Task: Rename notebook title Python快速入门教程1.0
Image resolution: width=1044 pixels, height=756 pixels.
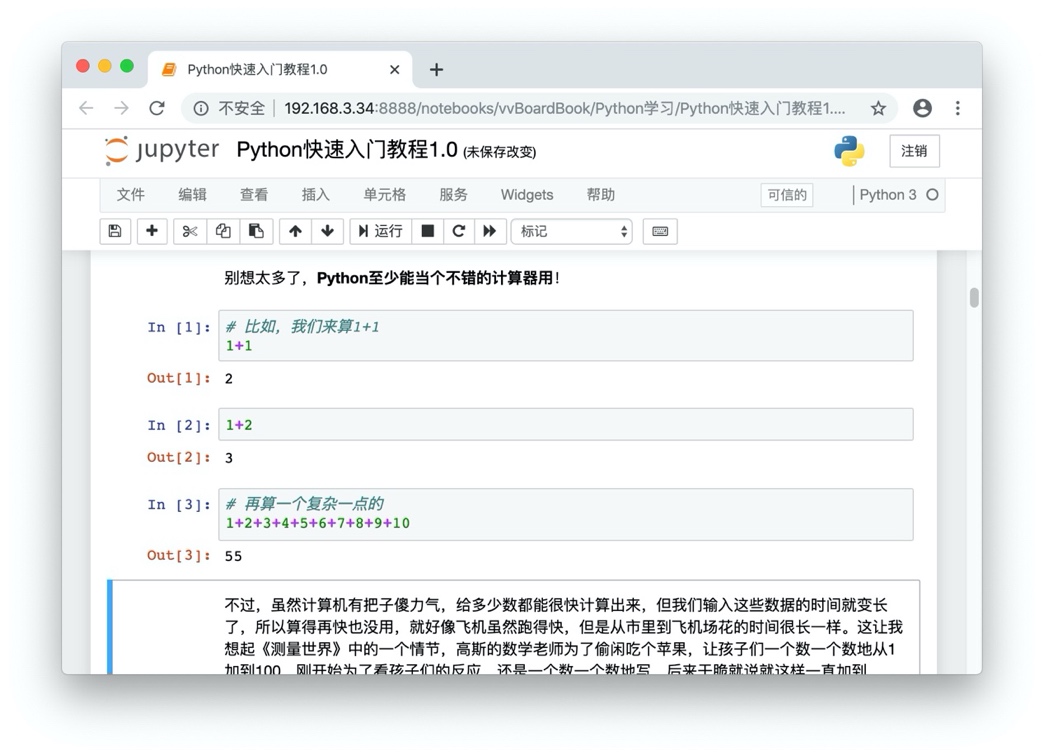Action: 347,150
